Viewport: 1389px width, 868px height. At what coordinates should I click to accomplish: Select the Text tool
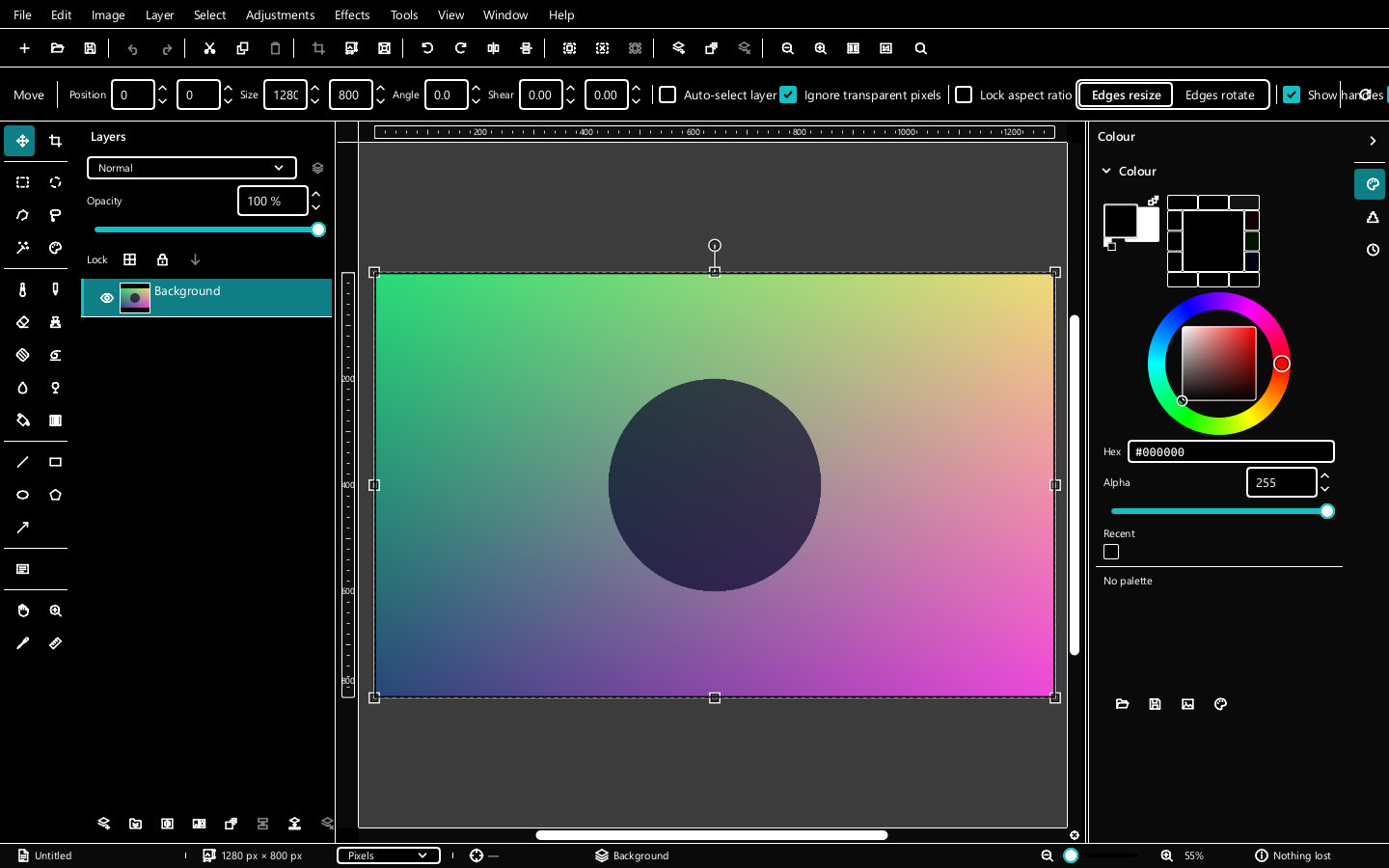coord(22,569)
